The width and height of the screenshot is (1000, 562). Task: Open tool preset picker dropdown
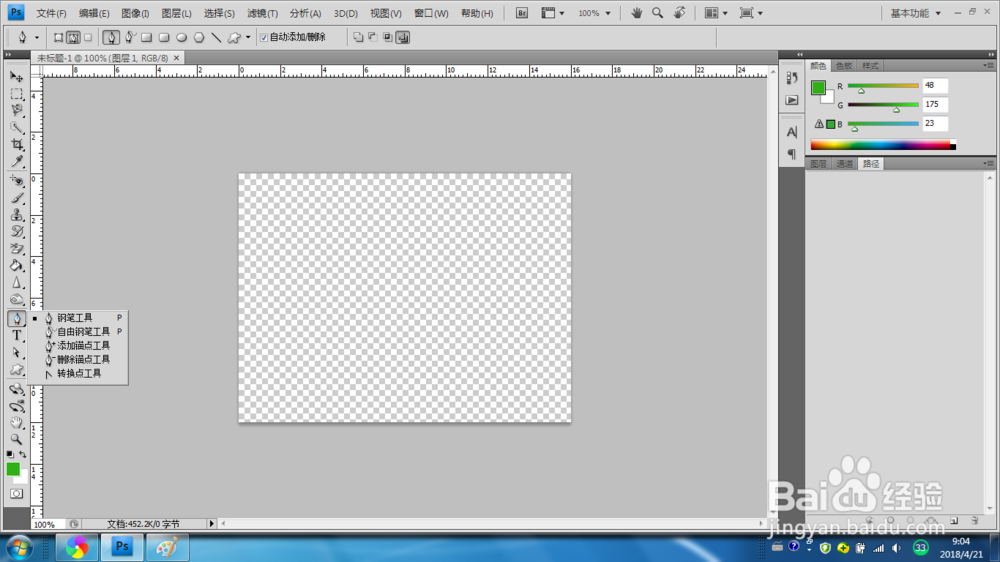point(36,38)
